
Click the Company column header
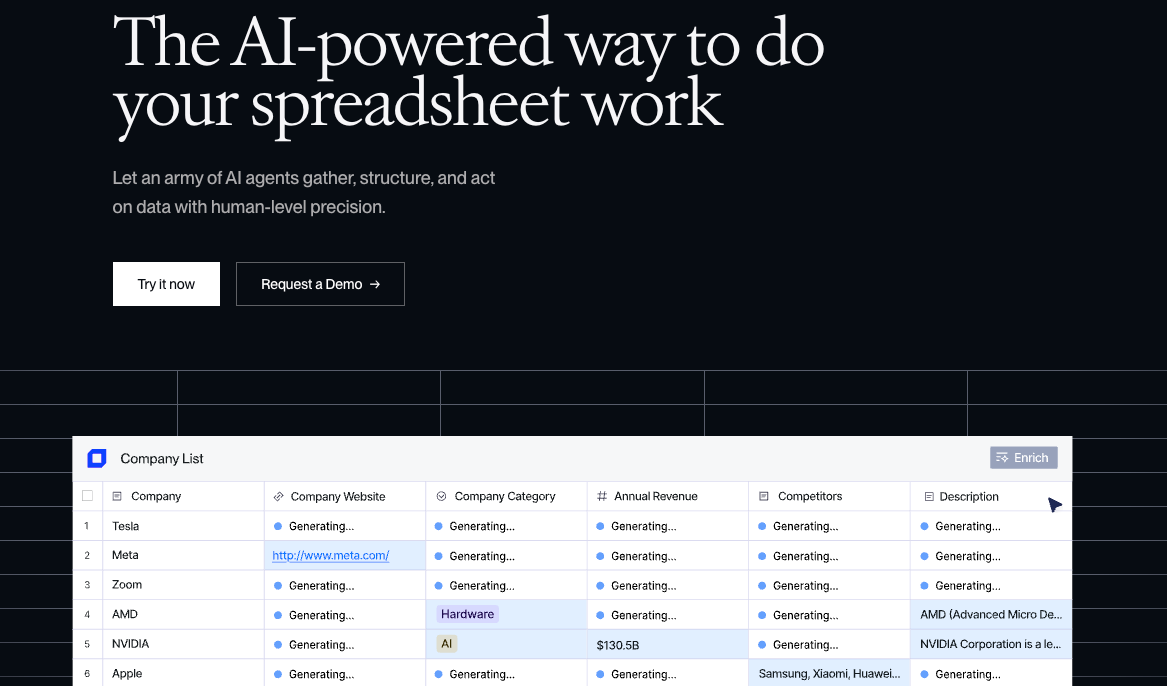(183, 496)
